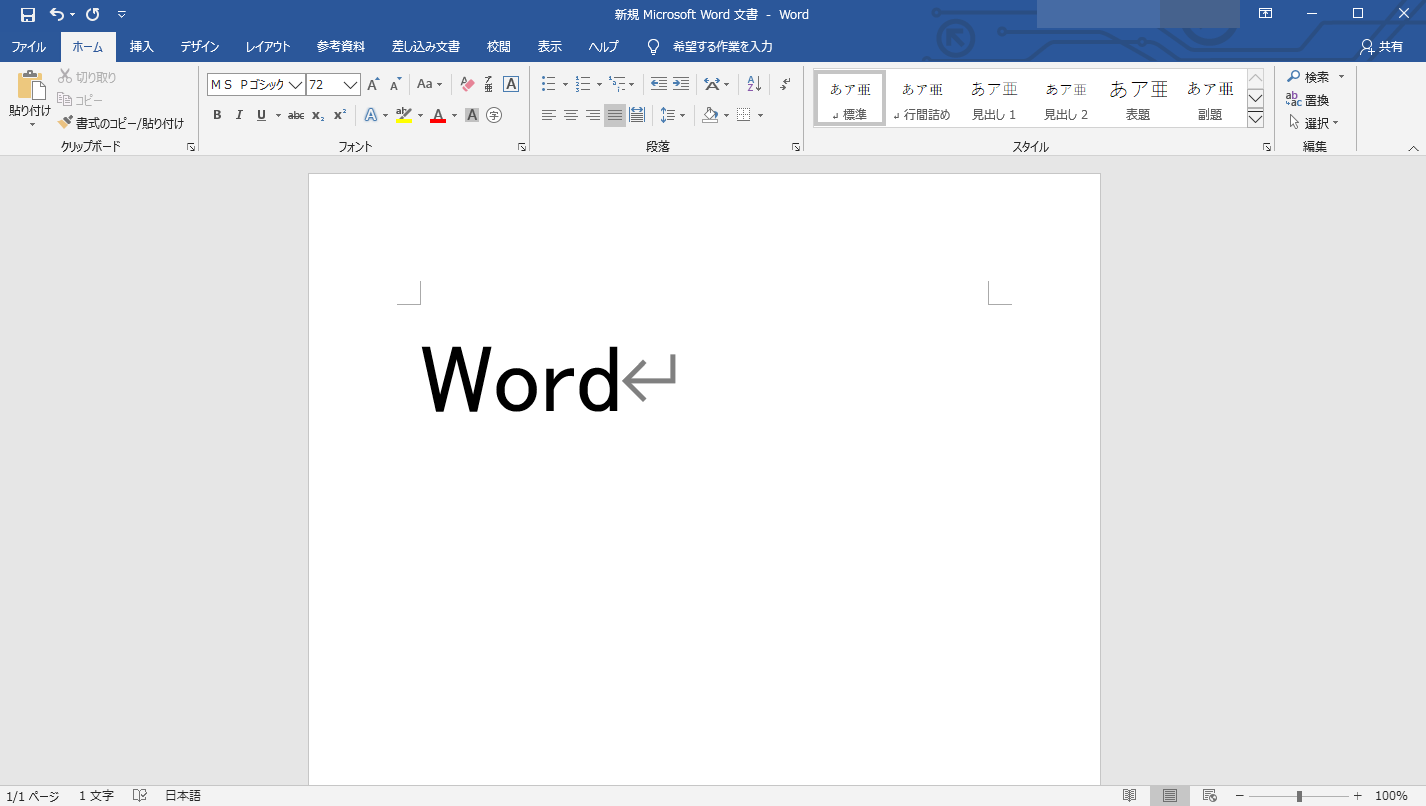Toggle bold formatting

[217, 115]
